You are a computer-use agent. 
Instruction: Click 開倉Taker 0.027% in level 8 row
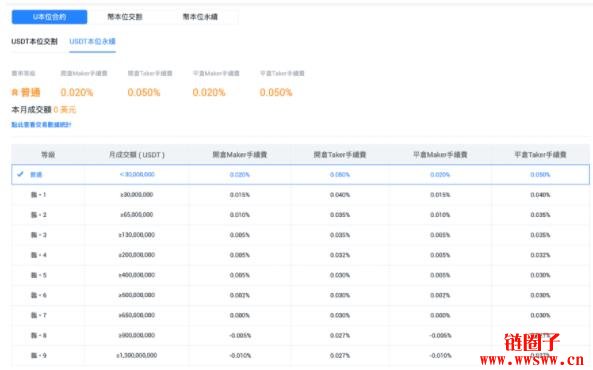tap(340, 336)
